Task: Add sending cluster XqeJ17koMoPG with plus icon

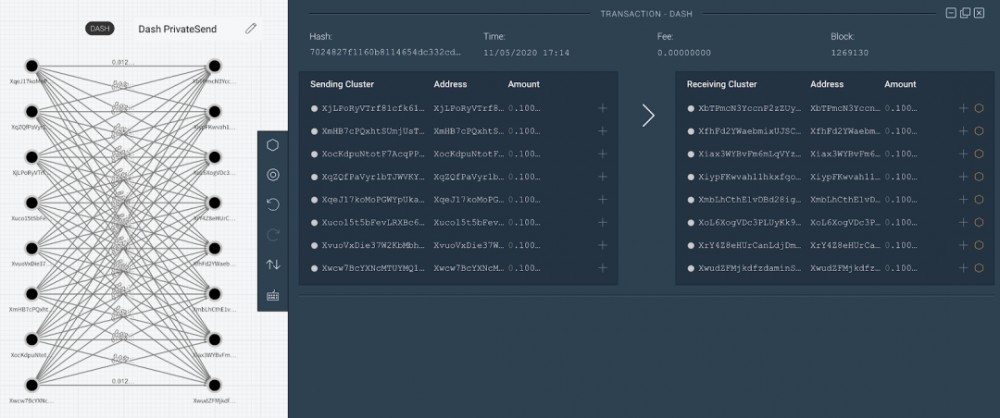Action: coord(603,200)
